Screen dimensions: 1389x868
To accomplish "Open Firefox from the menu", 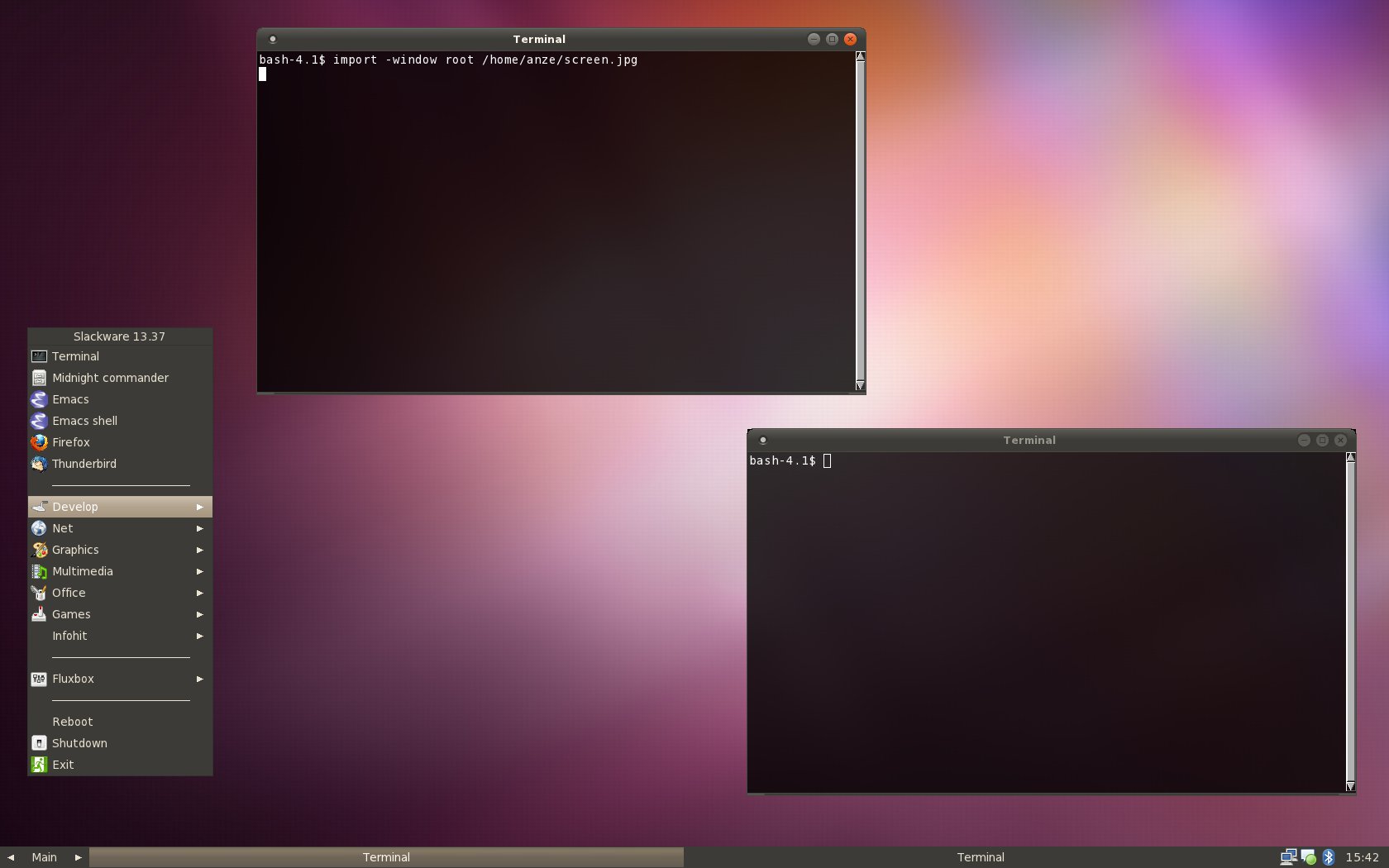I will click(x=120, y=442).
